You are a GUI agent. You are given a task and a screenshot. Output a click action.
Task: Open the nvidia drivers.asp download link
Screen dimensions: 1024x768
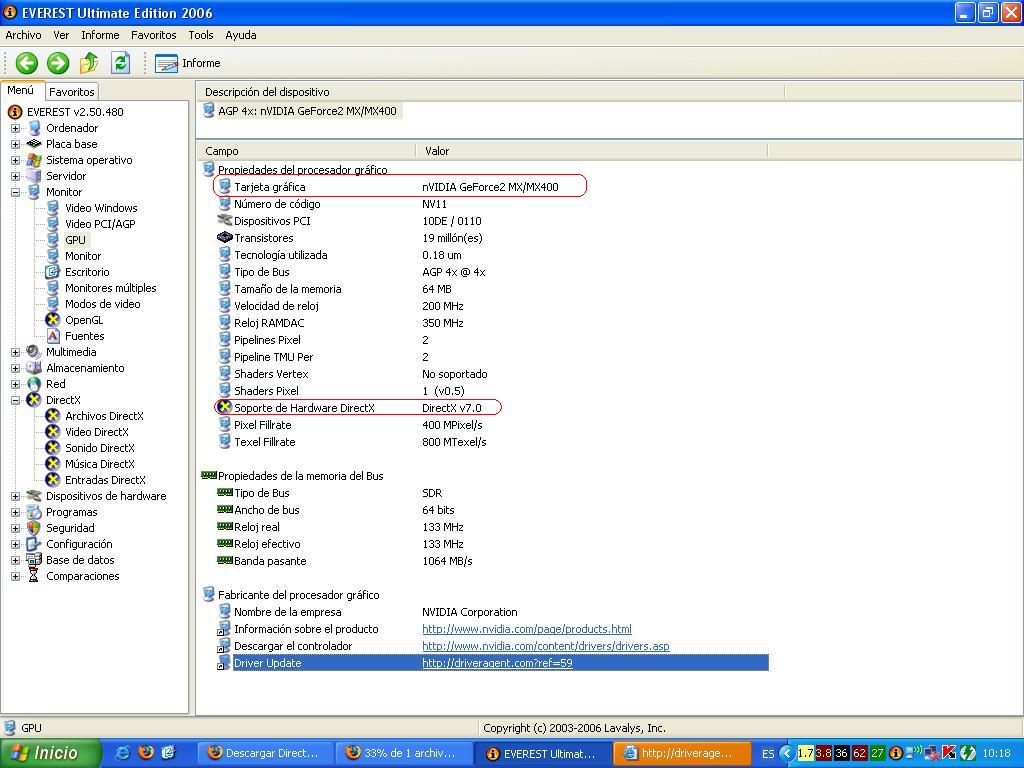546,646
